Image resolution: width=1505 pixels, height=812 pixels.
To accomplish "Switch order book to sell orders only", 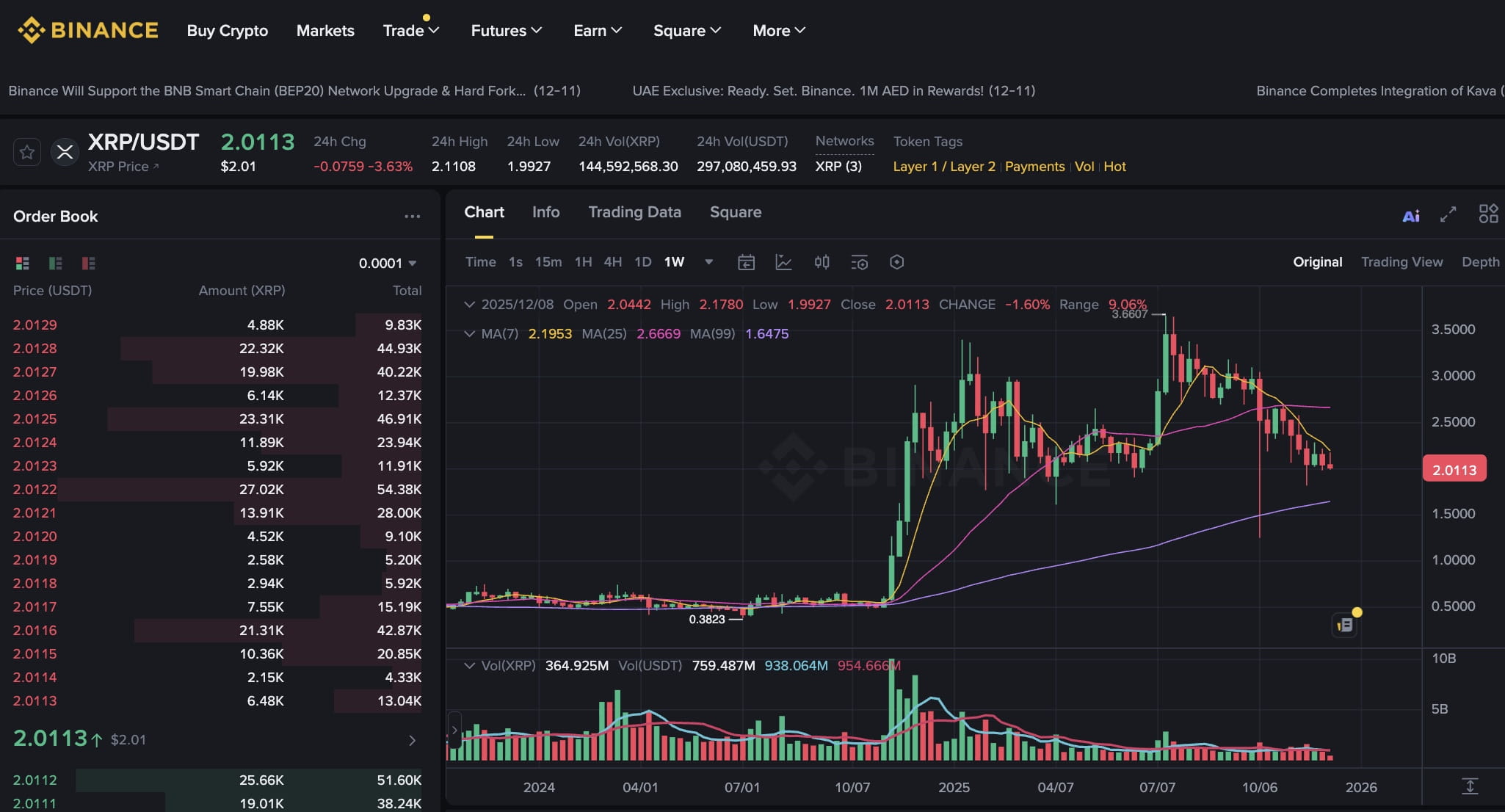I will coord(88,262).
